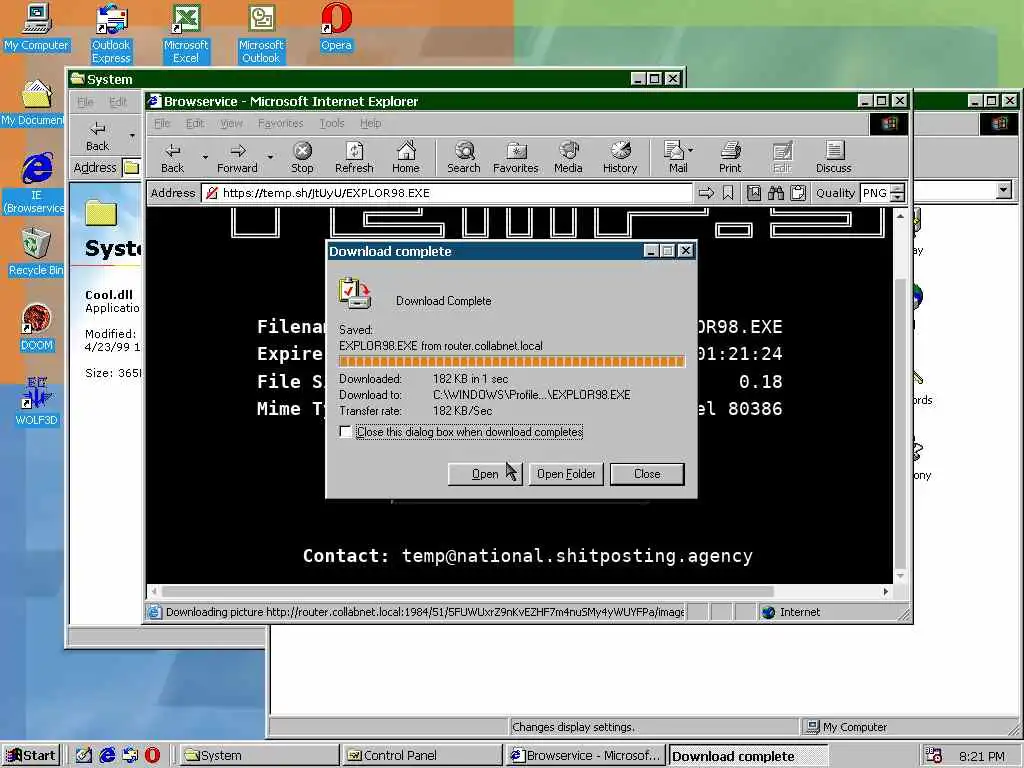Select Recycle Bin desktop icon
The height and width of the screenshot is (768, 1024).
[36, 253]
